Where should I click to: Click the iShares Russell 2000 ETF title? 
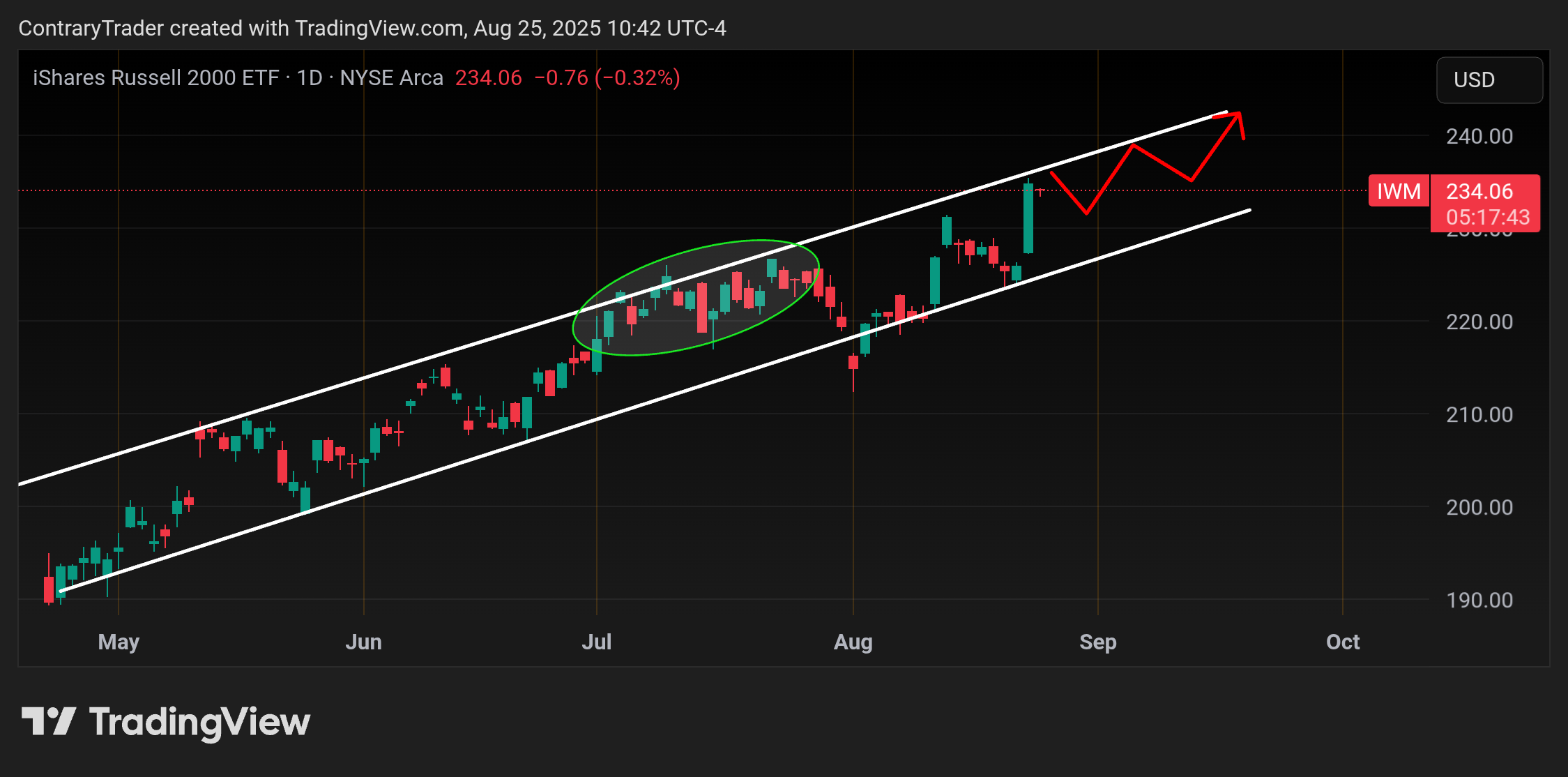[155, 77]
